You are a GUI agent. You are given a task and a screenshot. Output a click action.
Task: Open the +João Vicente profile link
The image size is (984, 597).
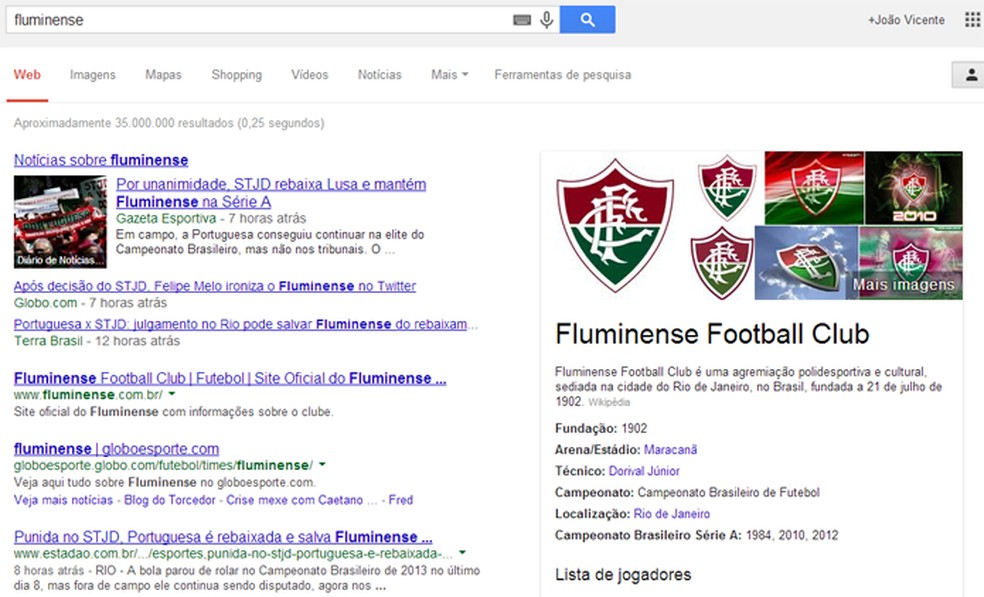pyautogui.click(x=905, y=19)
